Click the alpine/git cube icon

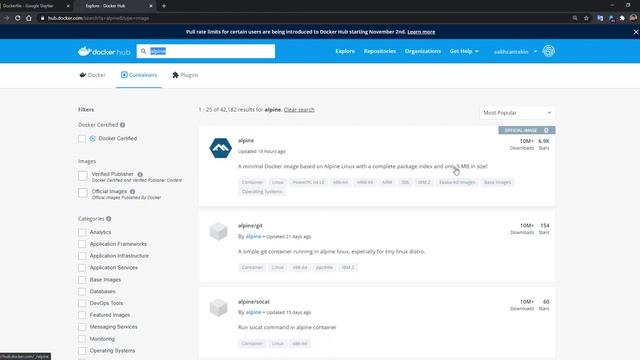click(218, 231)
